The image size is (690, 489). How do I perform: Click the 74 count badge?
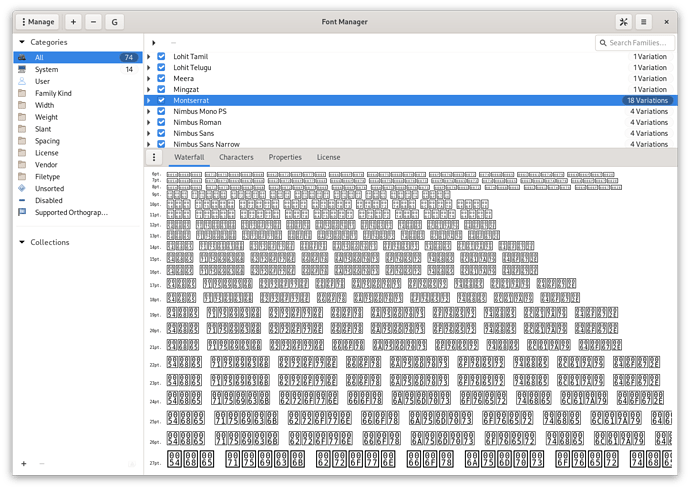click(128, 57)
